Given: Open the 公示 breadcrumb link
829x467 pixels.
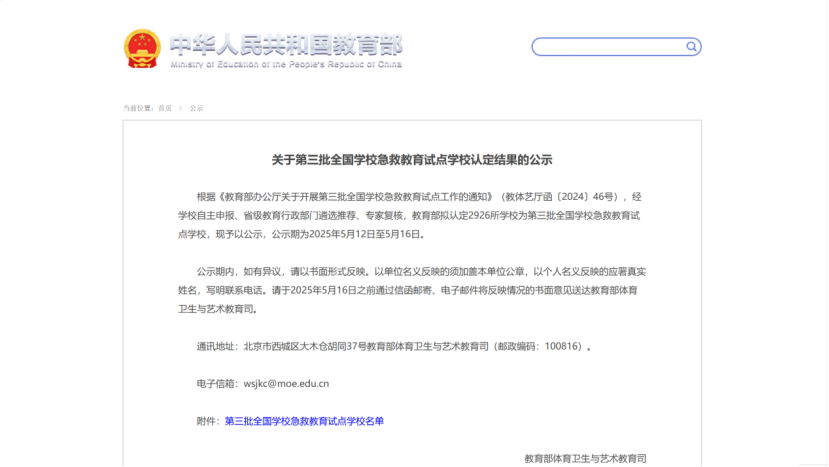Looking at the screenshot, I should click(196, 108).
